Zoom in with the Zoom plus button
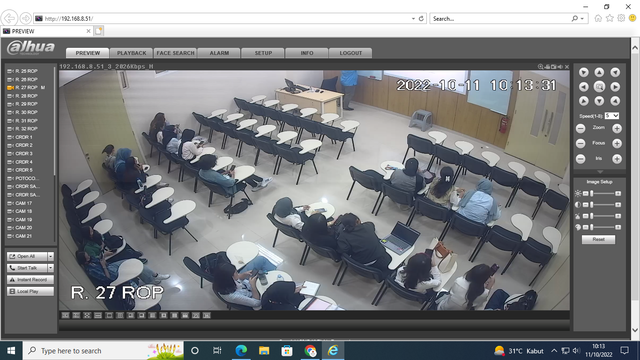This screenshot has height=360, width=640. [x=617, y=129]
